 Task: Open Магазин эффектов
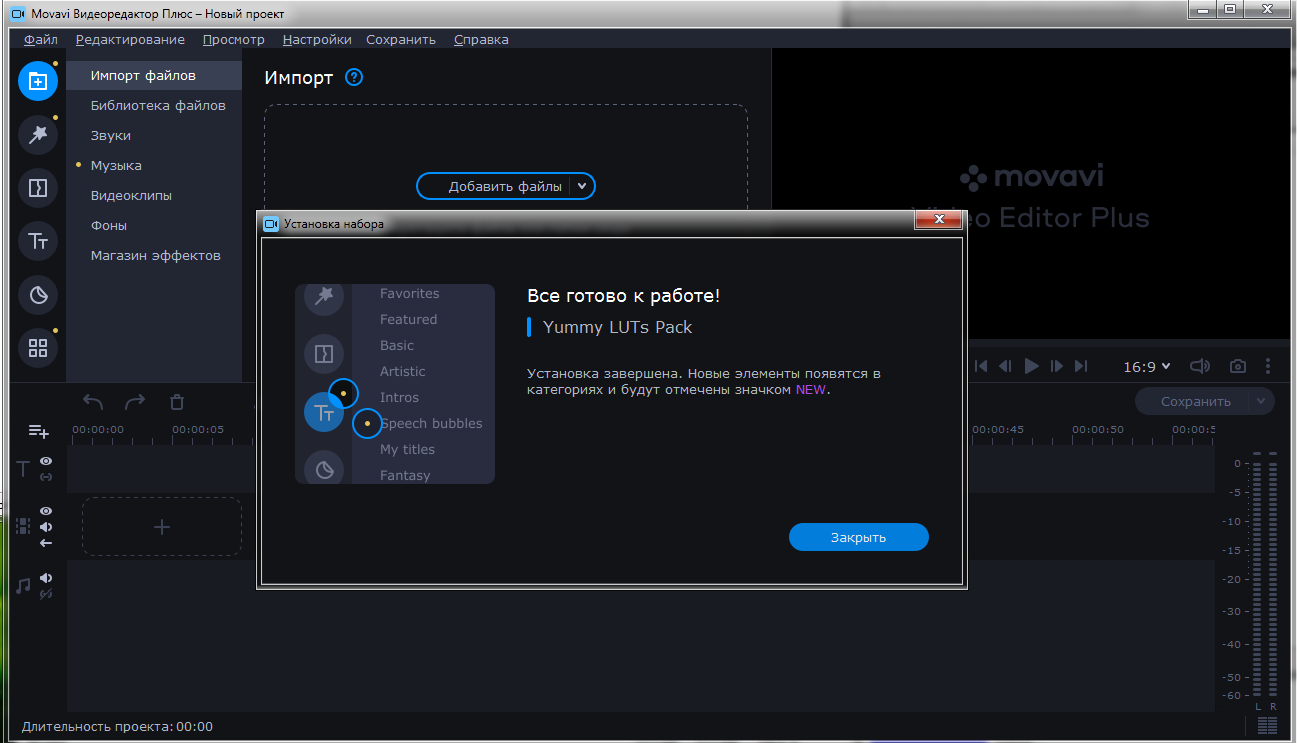pyautogui.click(x=154, y=255)
